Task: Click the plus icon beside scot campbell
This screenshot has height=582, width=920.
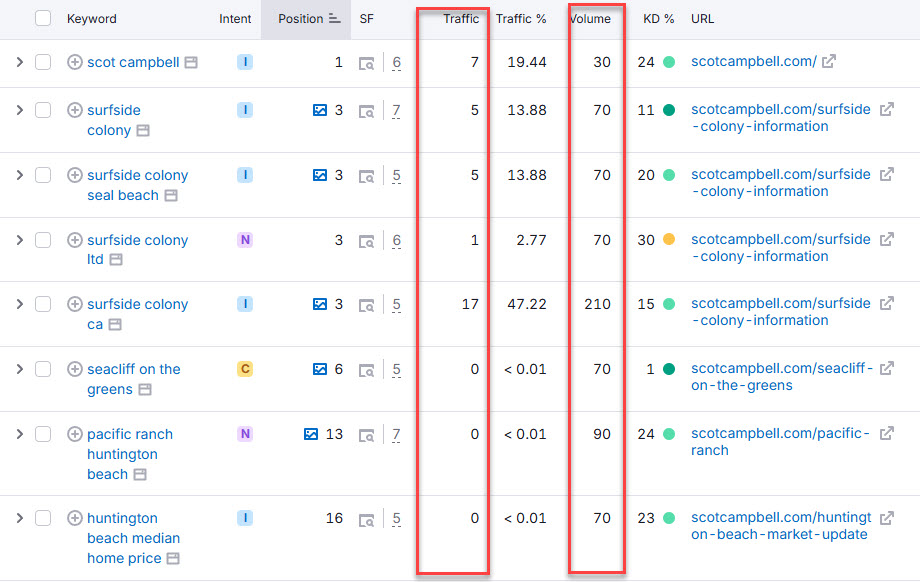Action: 75,62
